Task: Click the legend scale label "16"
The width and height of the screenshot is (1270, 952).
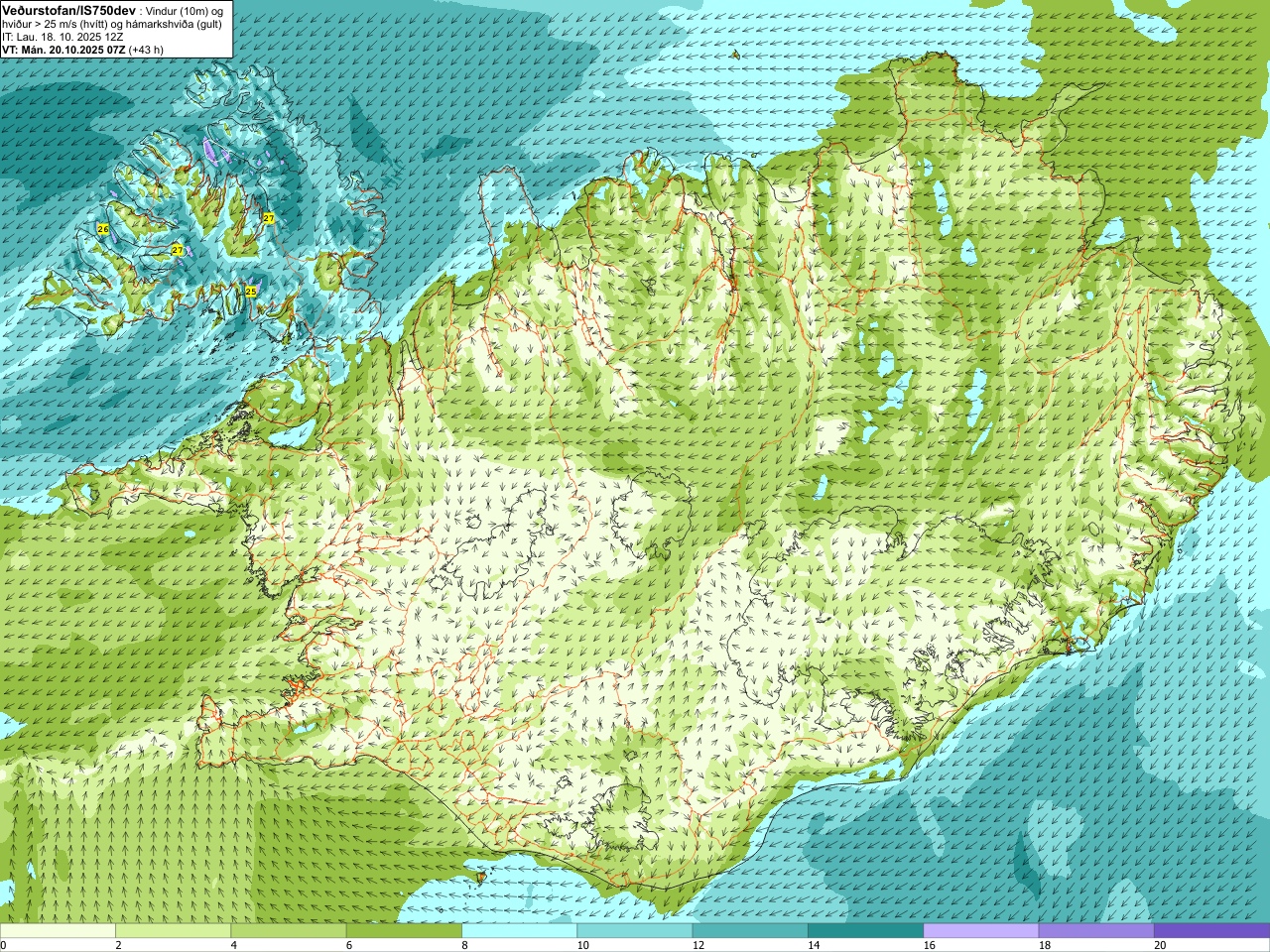Action: click(x=930, y=945)
